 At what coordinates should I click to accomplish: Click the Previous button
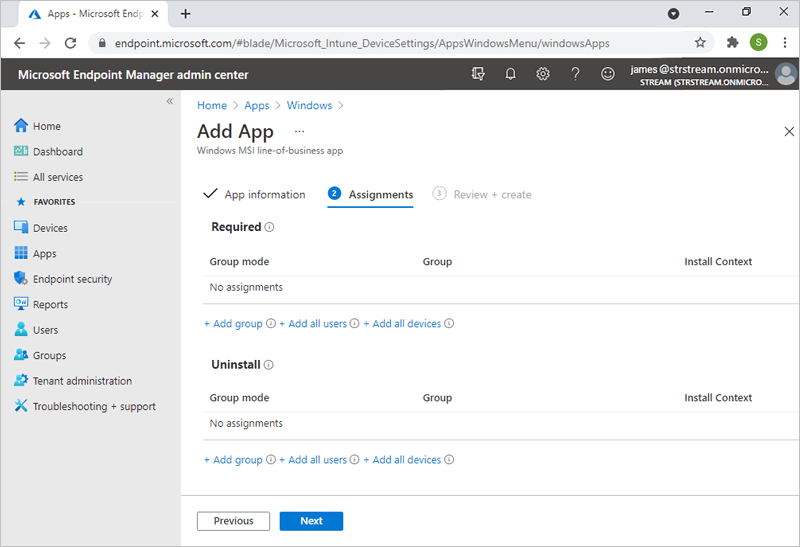tap(233, 521)
